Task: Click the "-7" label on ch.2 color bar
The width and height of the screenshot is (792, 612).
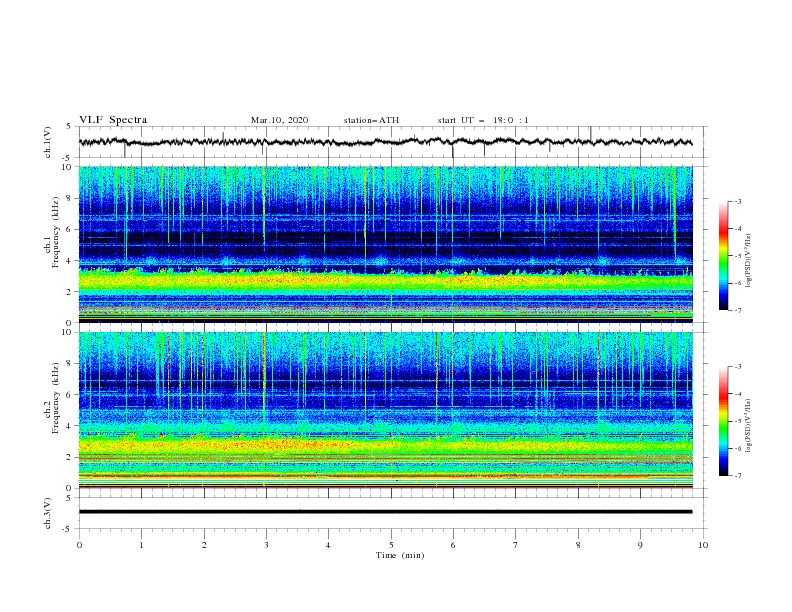Action: (x=737, y=476)
